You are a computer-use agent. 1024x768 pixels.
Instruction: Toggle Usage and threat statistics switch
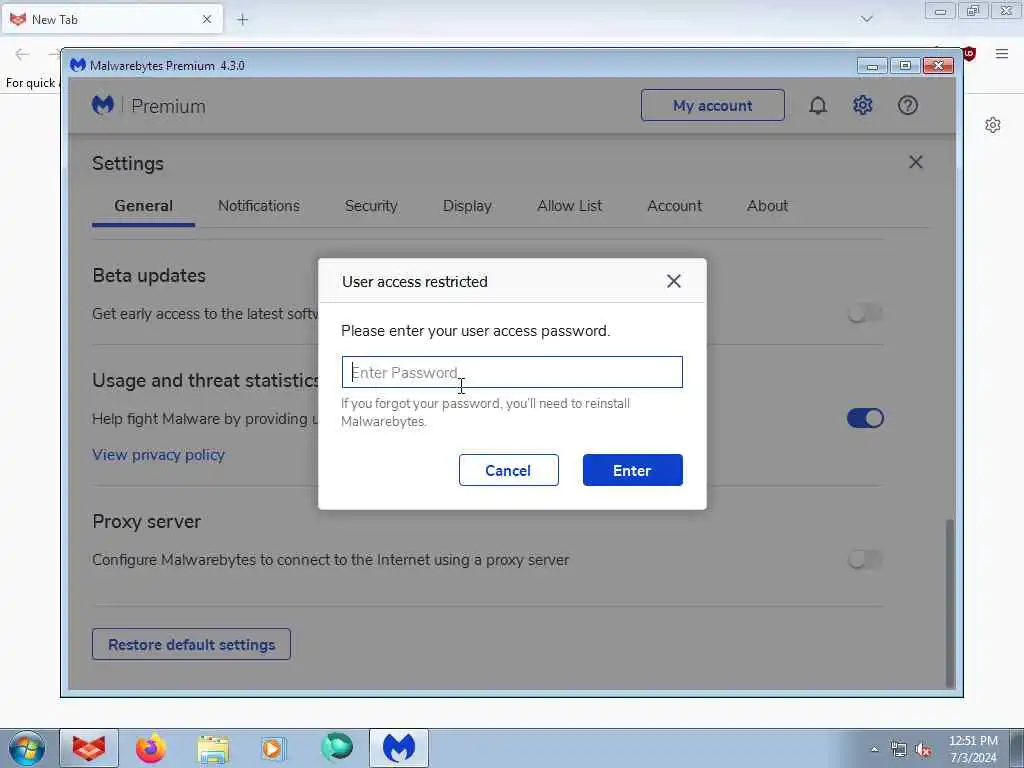865,418
